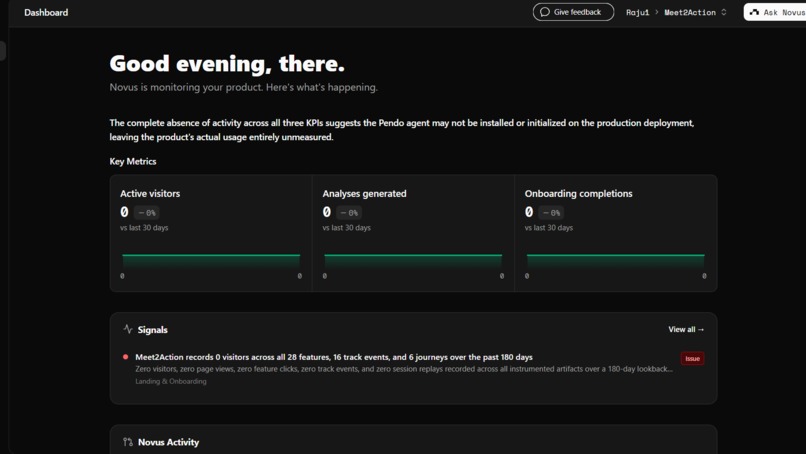This screenshot has width=806, height=454.
Task: Click the sidebar collapse handle on left edge
Action: 3,51
